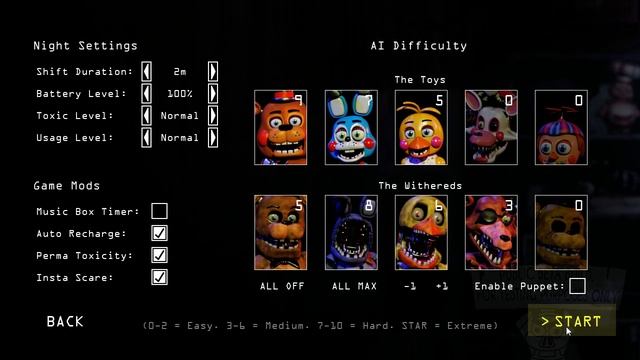Viewport: 640px width, 360px height.
Task: Click the Enable Puppet label
Action: coord(519,287)
